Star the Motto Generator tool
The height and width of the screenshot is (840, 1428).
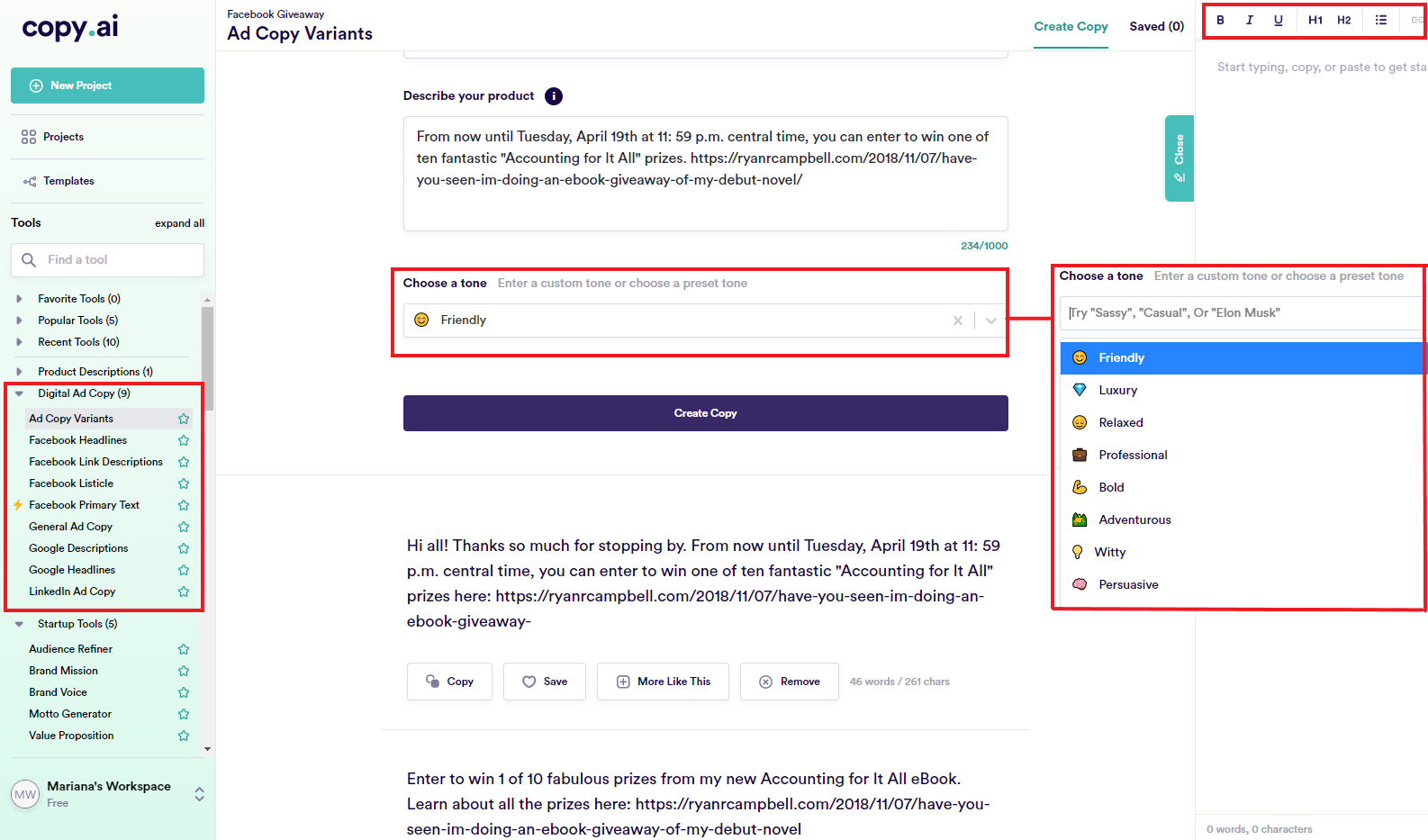click(x=184, y=714)
